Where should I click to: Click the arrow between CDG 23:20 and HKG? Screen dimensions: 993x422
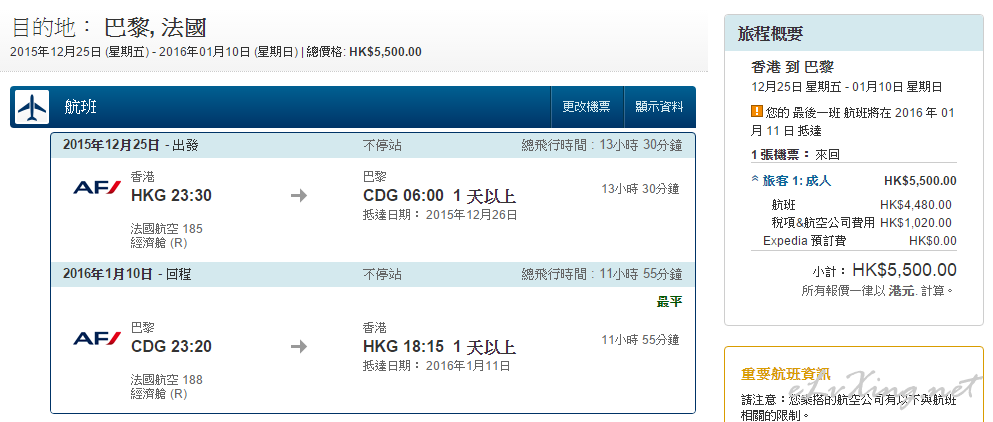tap(299, 347)
